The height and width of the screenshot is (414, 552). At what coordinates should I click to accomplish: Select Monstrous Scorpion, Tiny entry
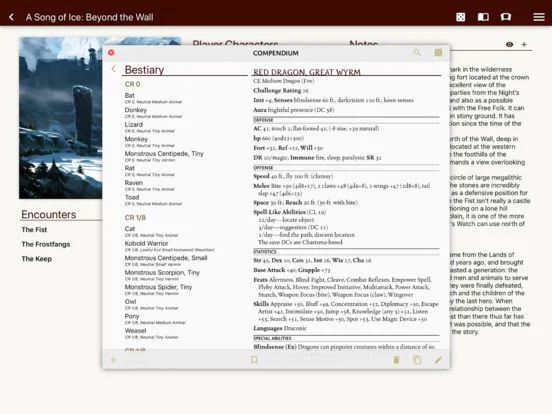coord(162,275)
